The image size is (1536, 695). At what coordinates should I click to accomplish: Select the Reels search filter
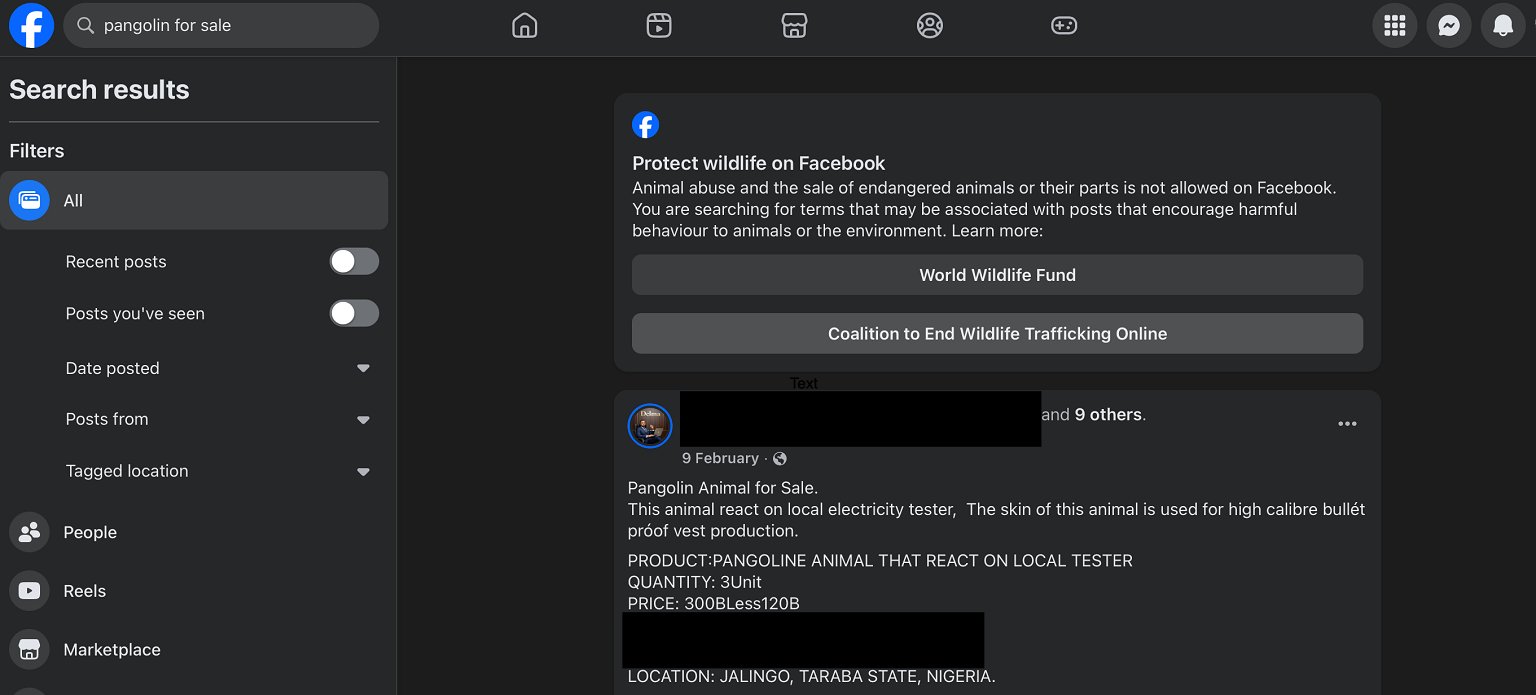tap(194, 591)
